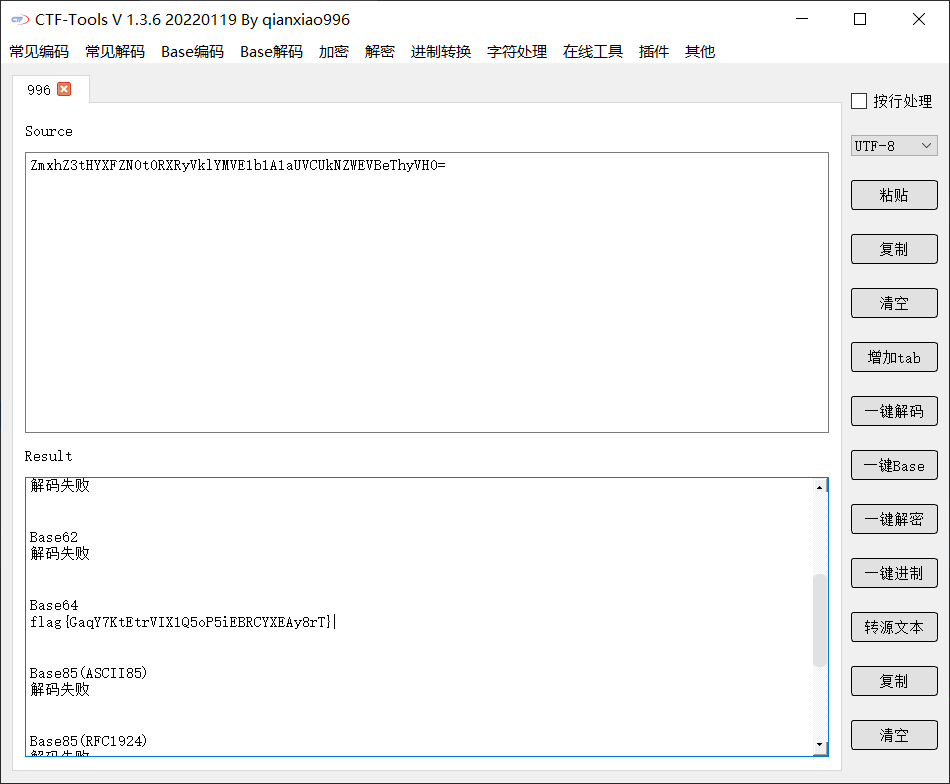
Task: Select the 996 tab
Action: 39,90
